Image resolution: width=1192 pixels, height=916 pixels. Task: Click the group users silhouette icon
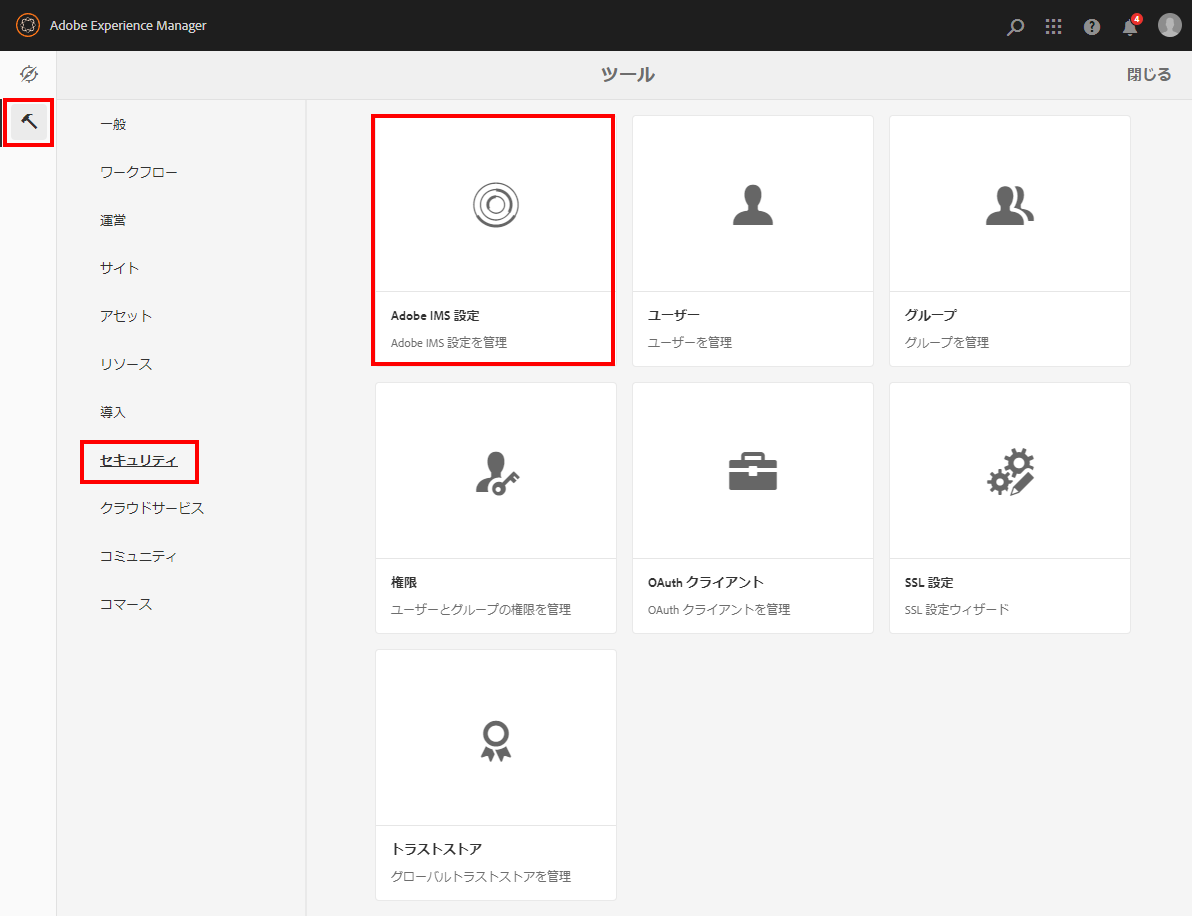[x=1010, y=205]
